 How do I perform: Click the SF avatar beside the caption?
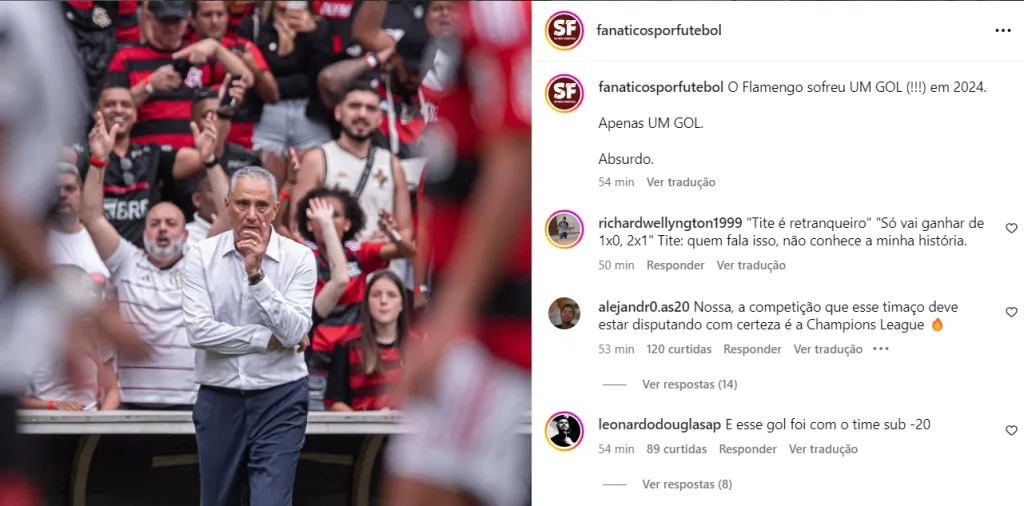564,93
